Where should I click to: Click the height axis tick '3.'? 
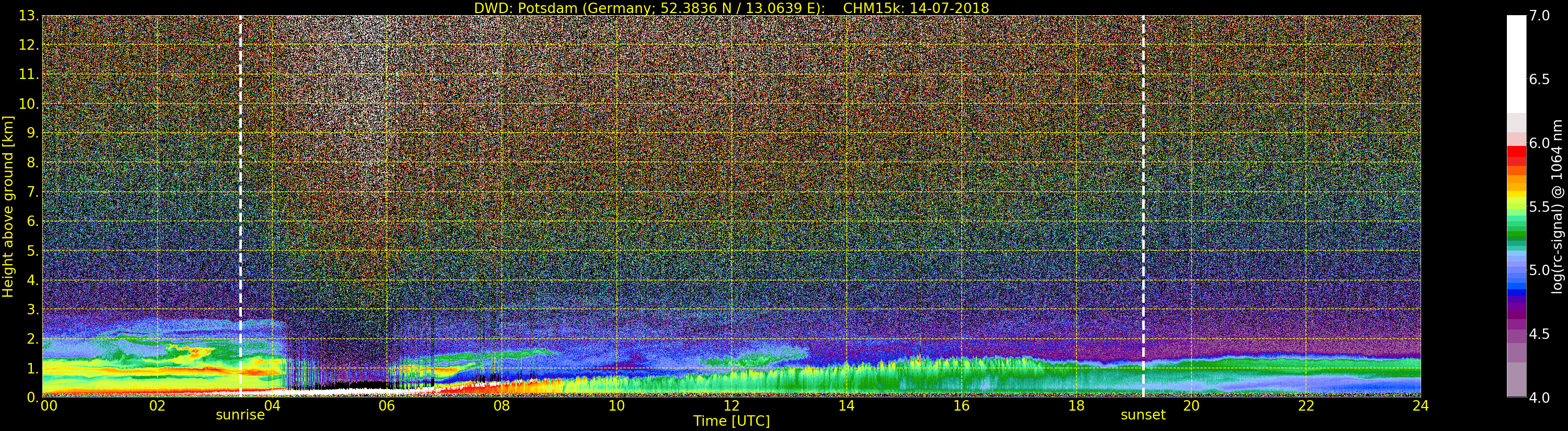pos(33,309)
